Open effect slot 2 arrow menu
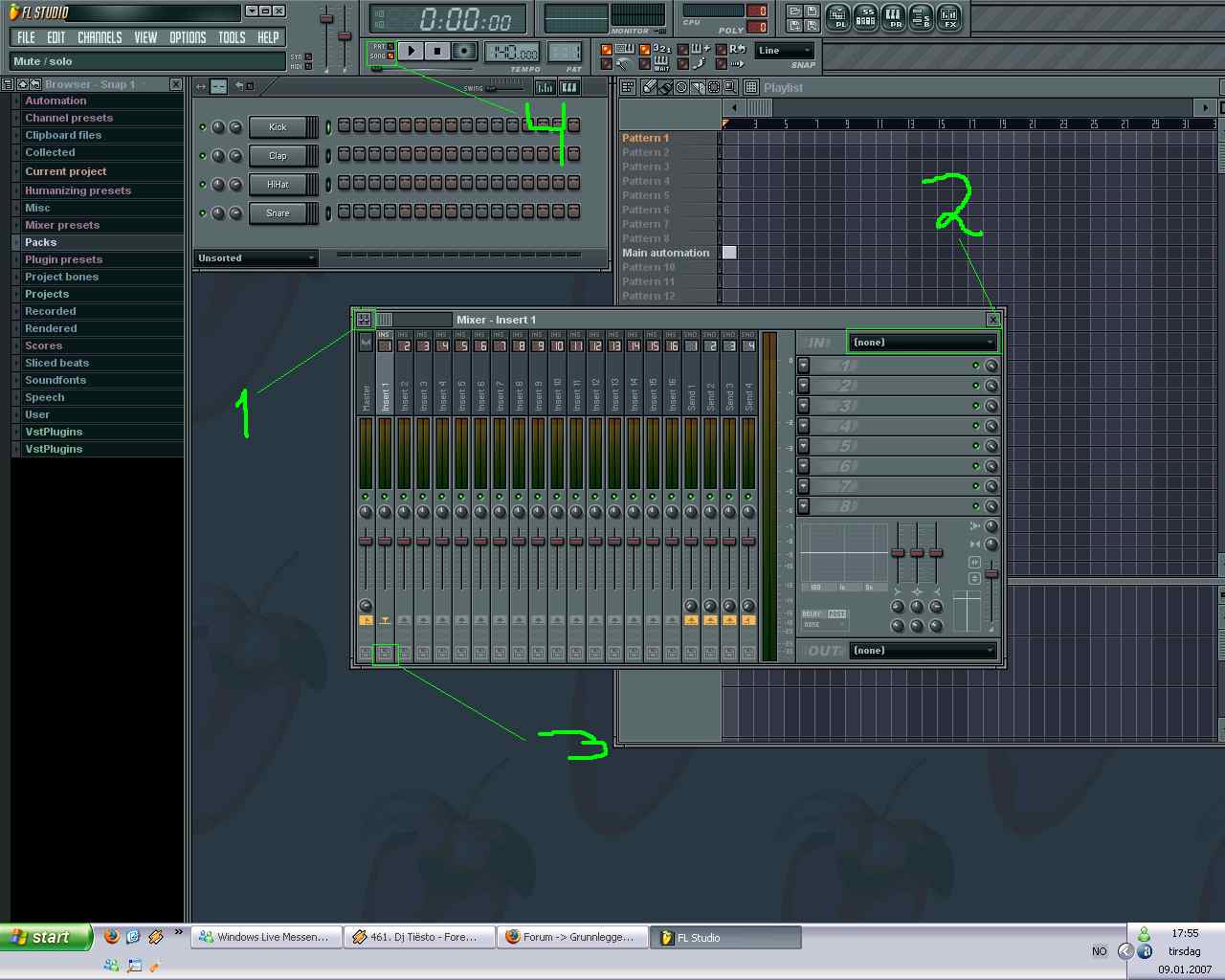 pyautogui.click(x=803, y=386)
